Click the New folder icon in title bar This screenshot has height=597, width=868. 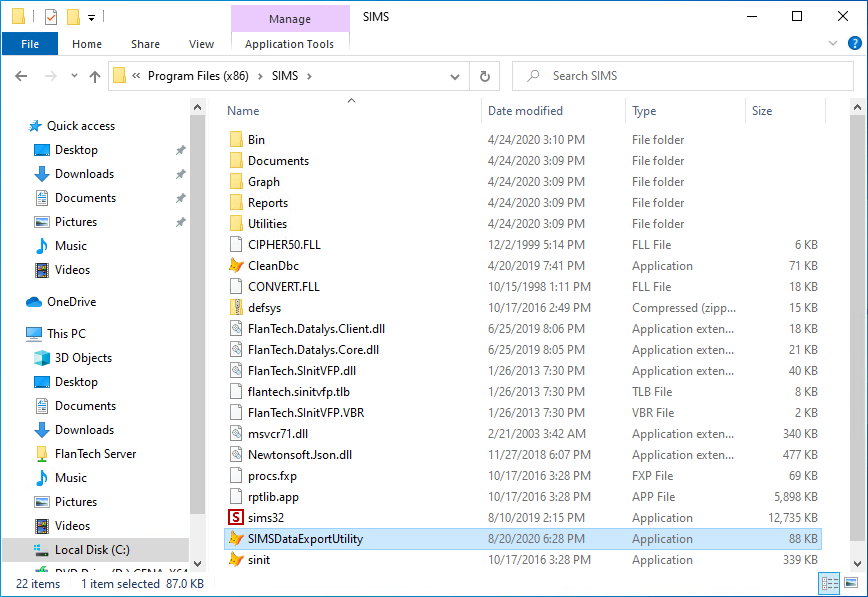tap(73, 17)
